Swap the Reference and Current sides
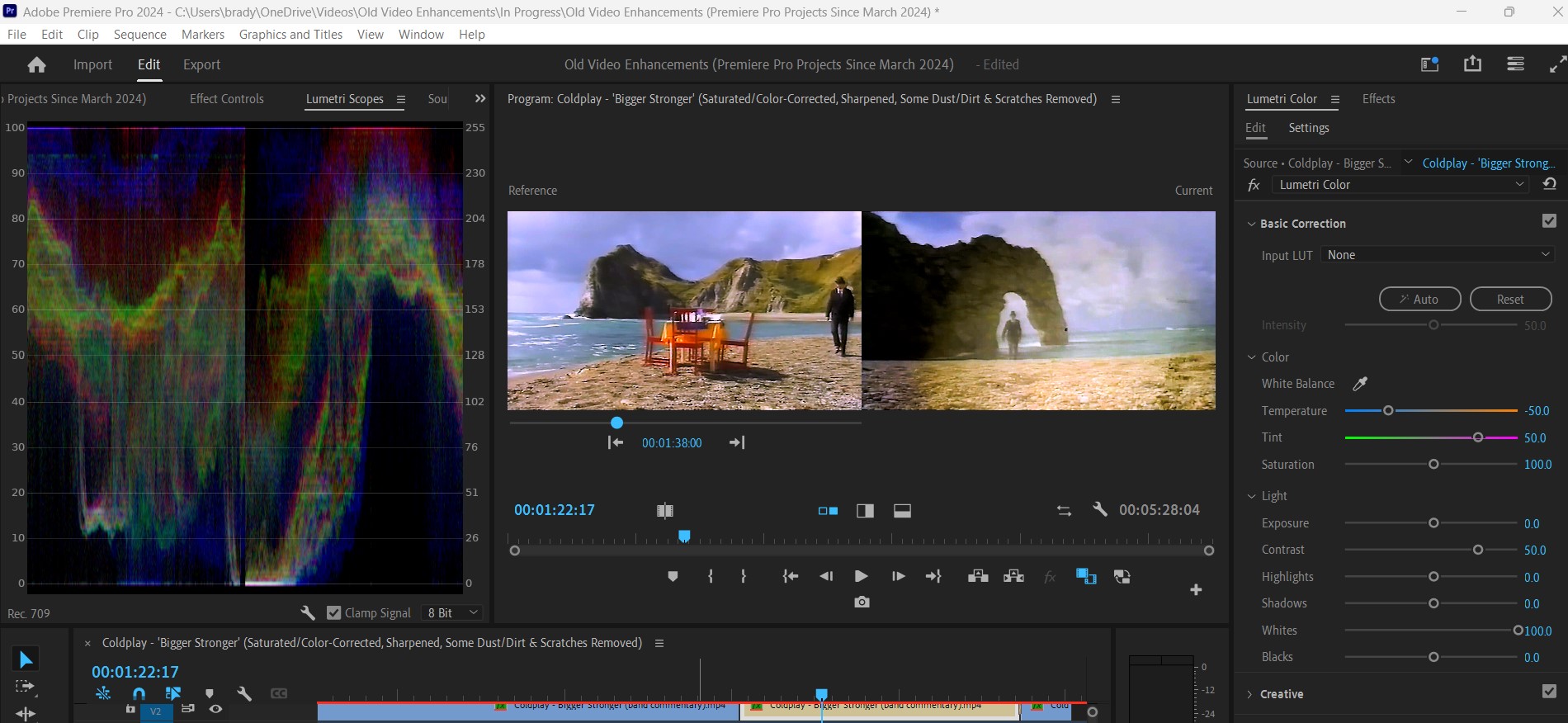The width and height of the screenshot is (1568, 723). (1064, 511)
